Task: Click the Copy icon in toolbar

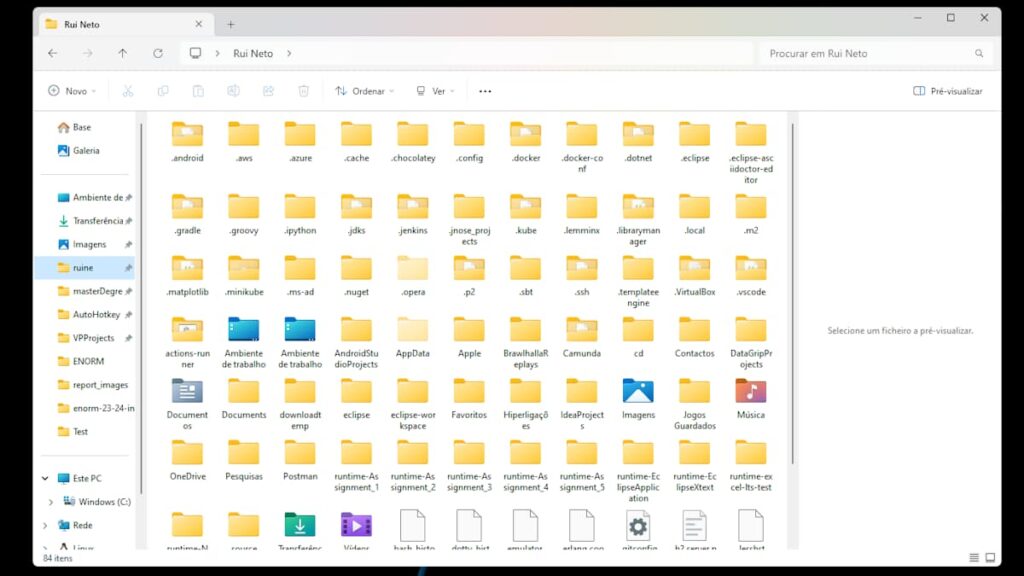Action: [163, 91]
